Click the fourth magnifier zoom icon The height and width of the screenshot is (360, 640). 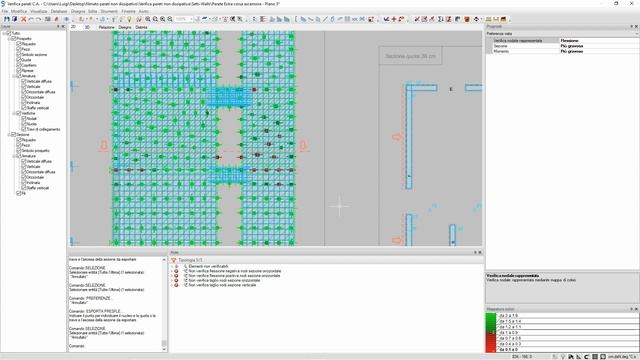(x=170, y=19)
